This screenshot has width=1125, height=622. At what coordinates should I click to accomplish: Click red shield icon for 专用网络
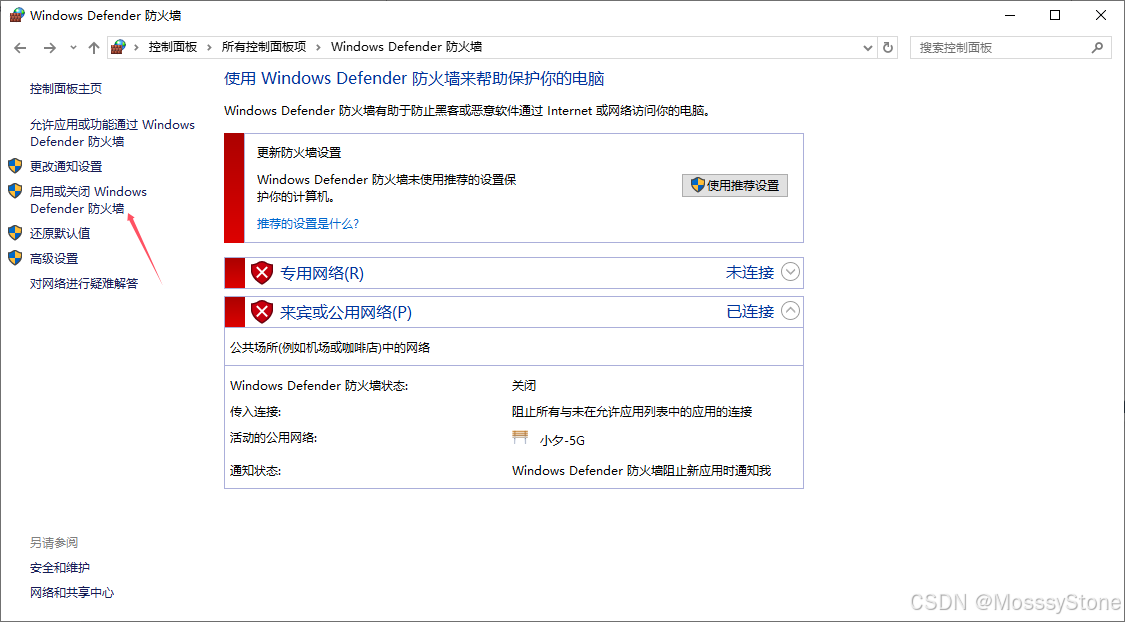tap(262, 273)
